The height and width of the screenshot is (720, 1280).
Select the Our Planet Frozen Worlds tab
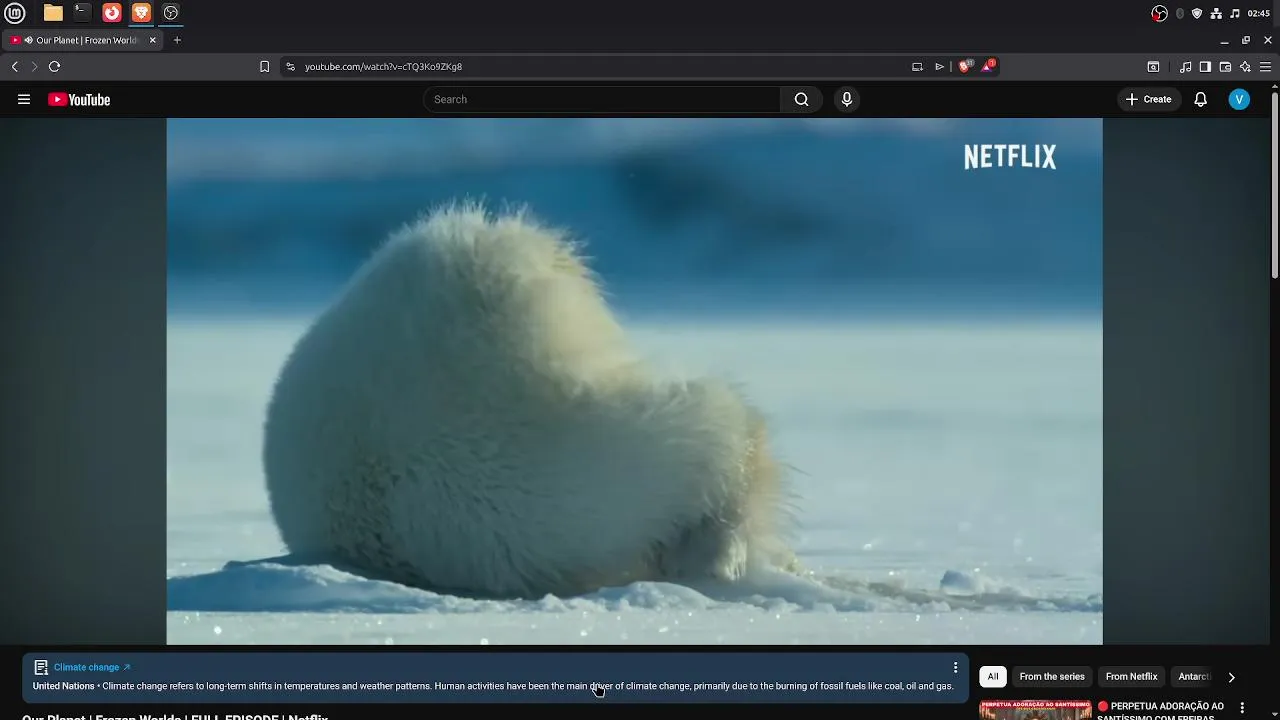[83, 40]
